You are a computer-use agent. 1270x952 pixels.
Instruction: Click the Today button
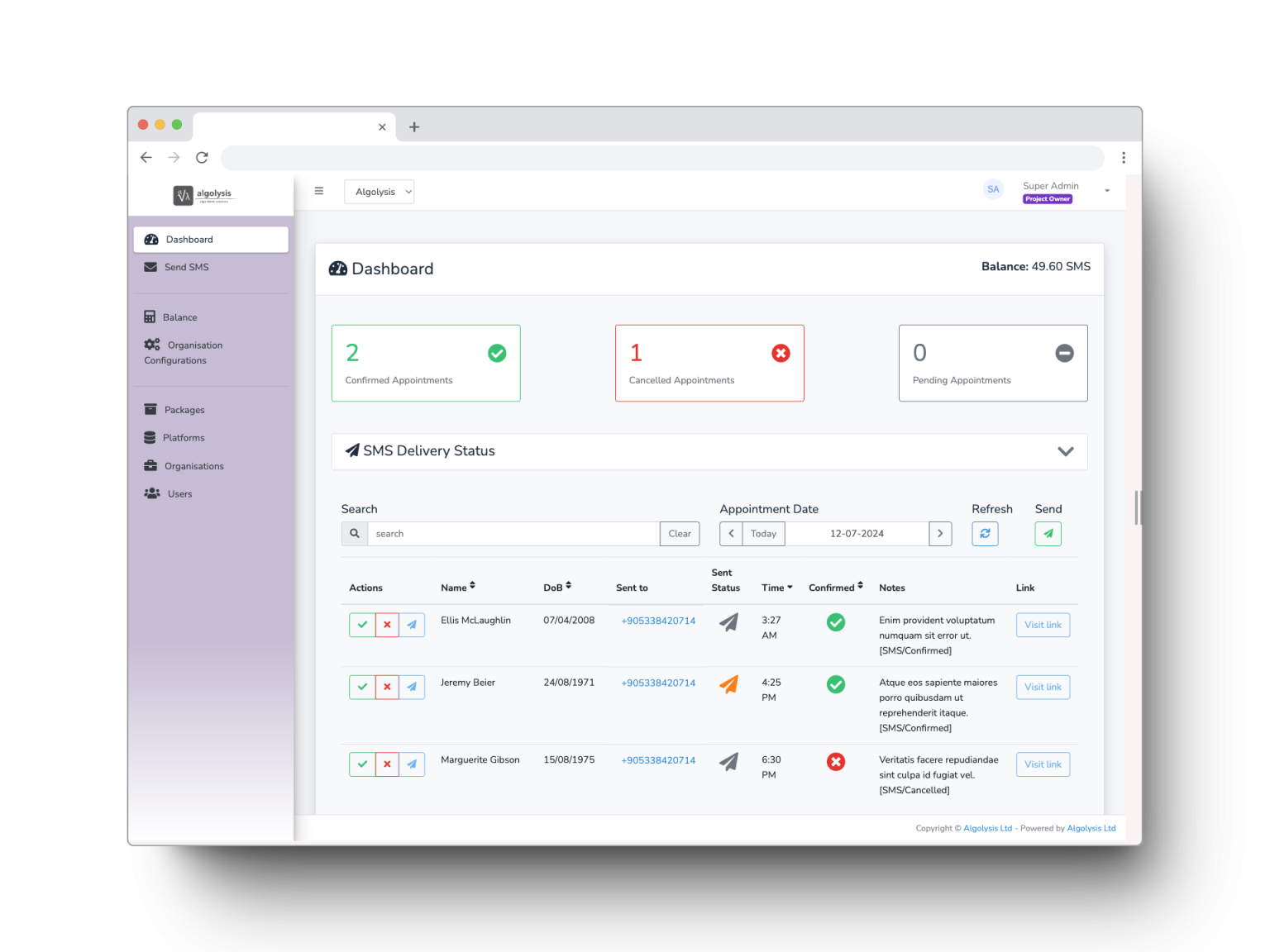click(763, 534)
